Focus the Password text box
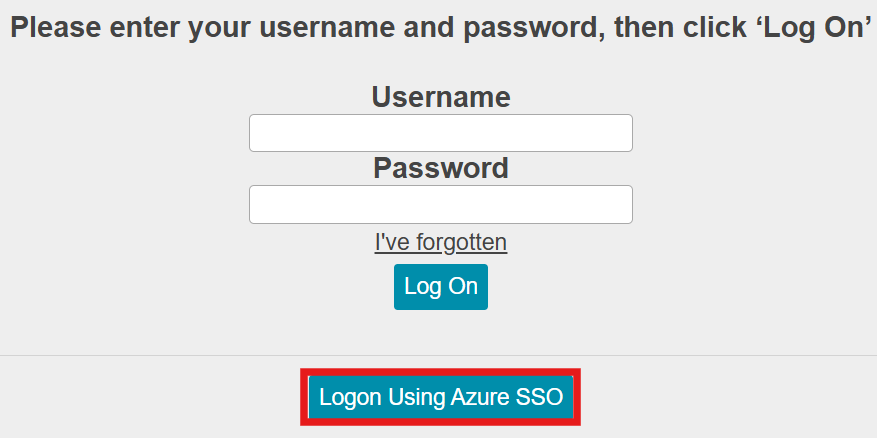 point(441,205)
